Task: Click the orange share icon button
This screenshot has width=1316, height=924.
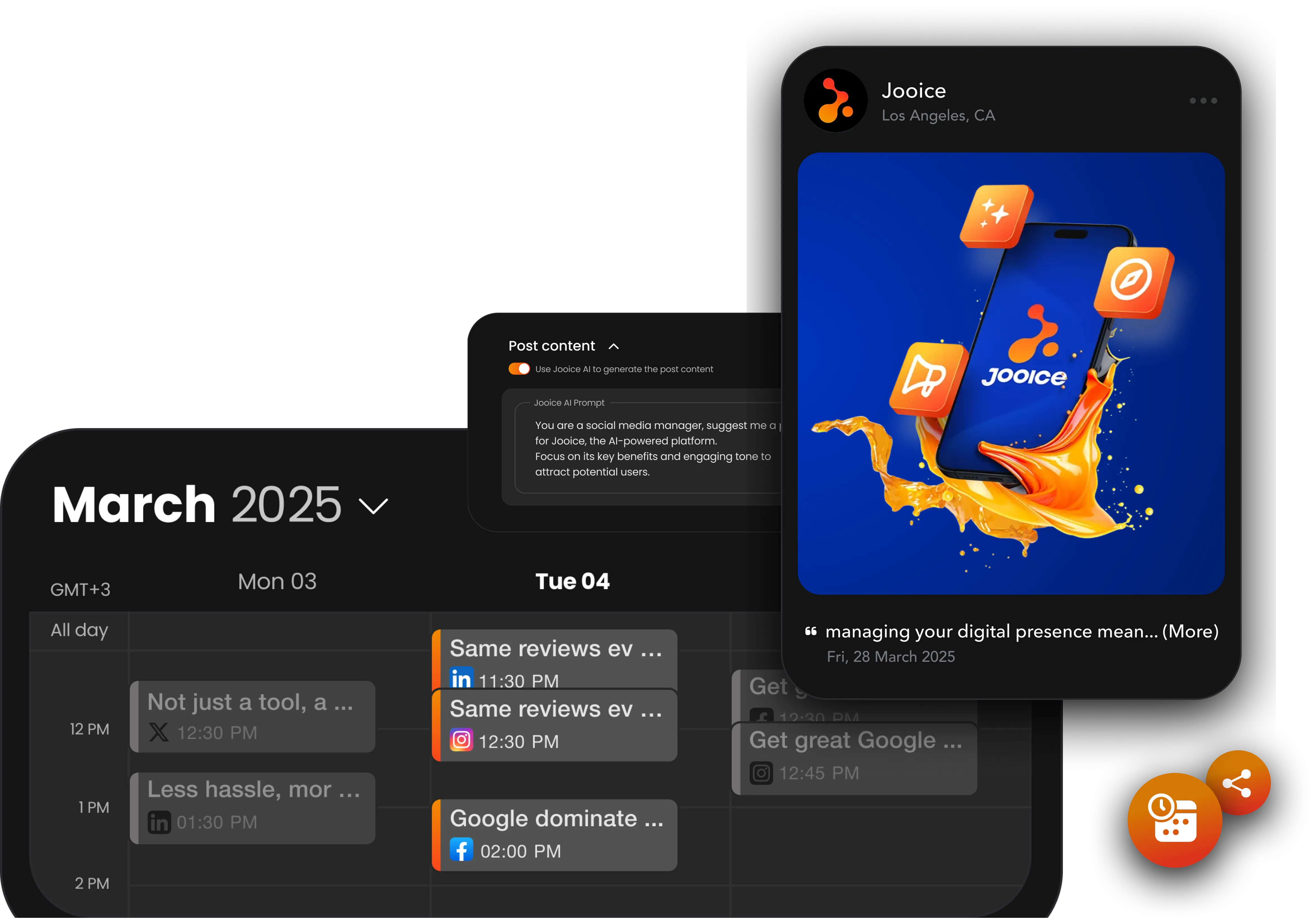Action: [1238, 783]
